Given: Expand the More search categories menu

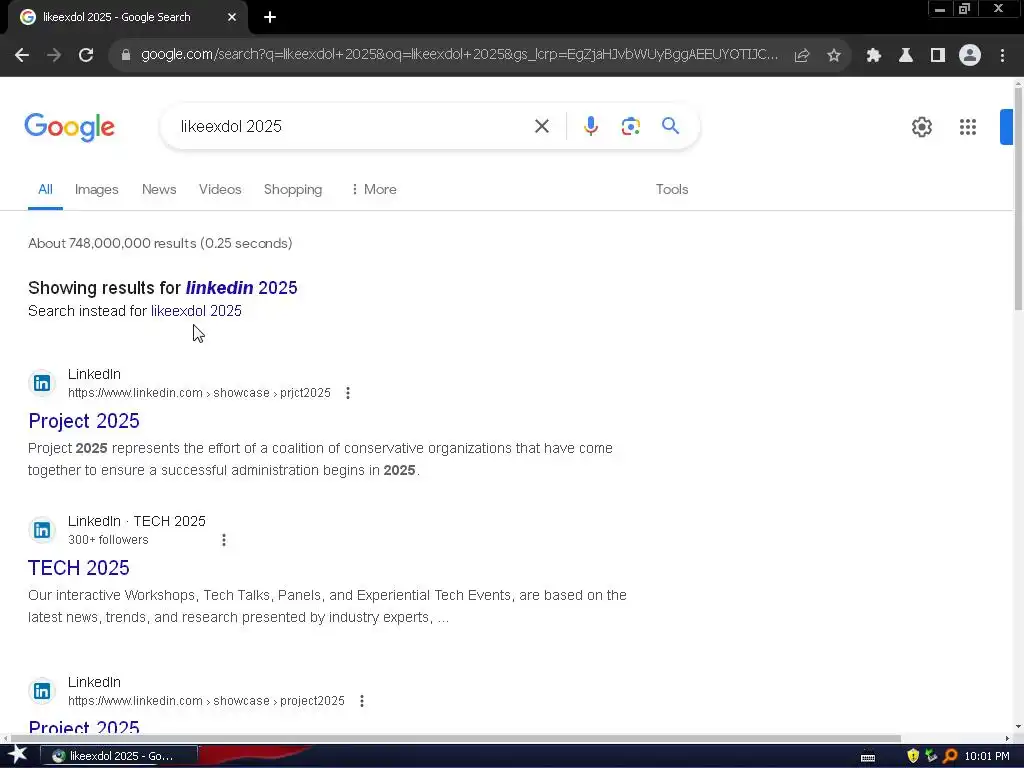Looking at the screenshot, I should [374, 189].
